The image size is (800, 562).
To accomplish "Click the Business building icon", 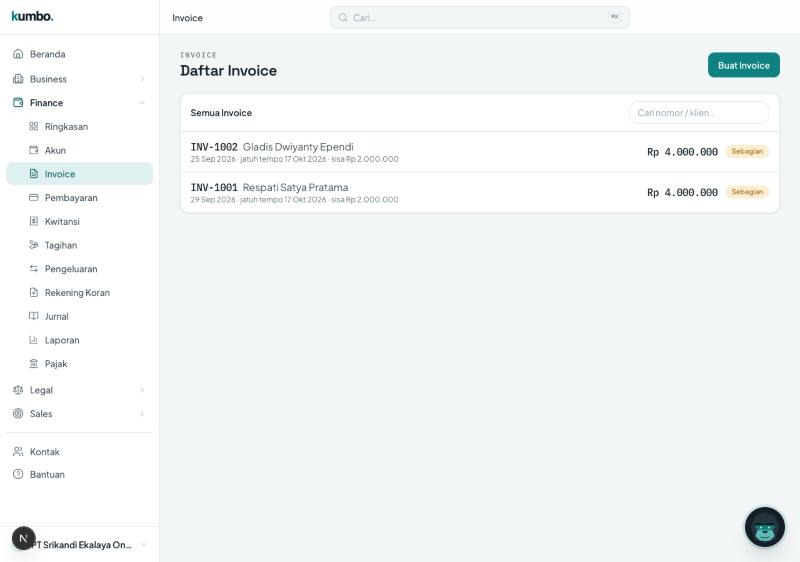I will [18, 79].
